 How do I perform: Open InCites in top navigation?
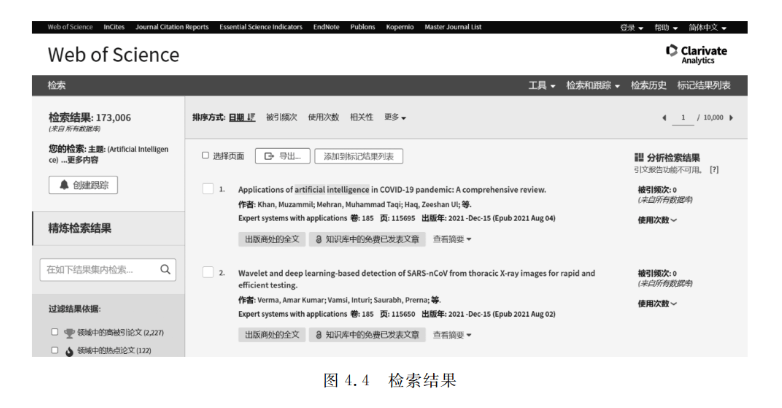pos(114,27)
